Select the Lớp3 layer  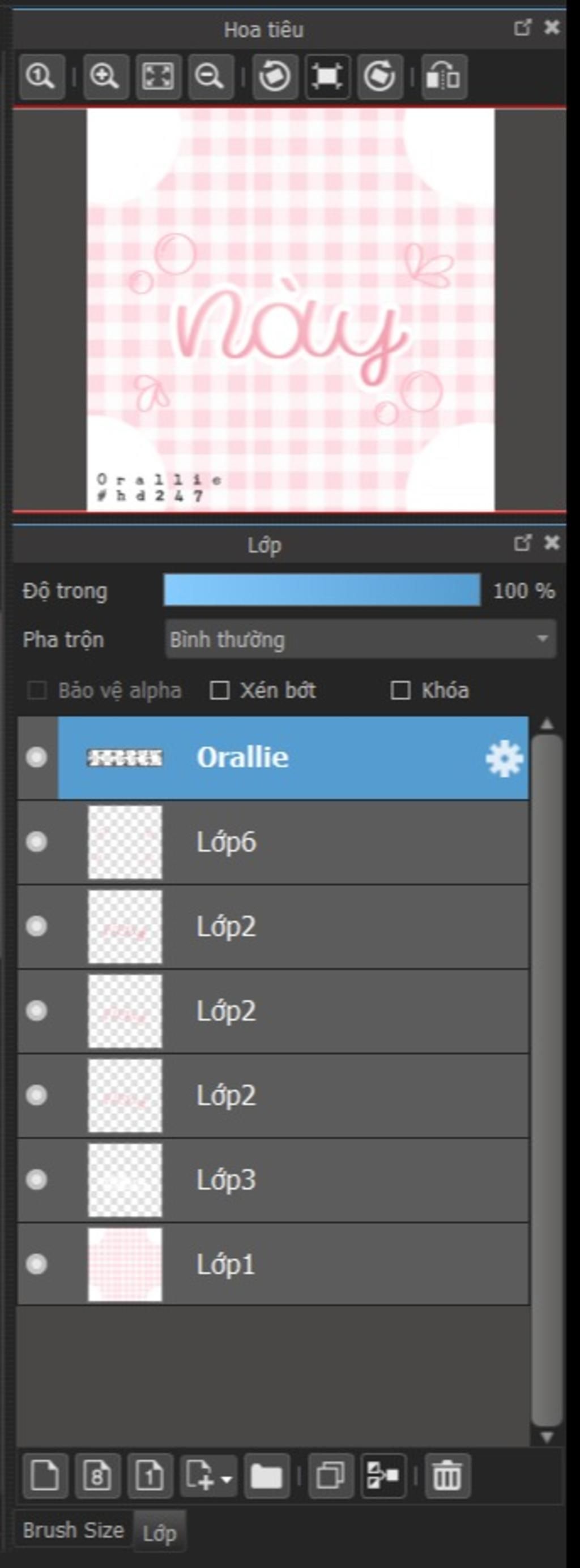[273, 1180]
